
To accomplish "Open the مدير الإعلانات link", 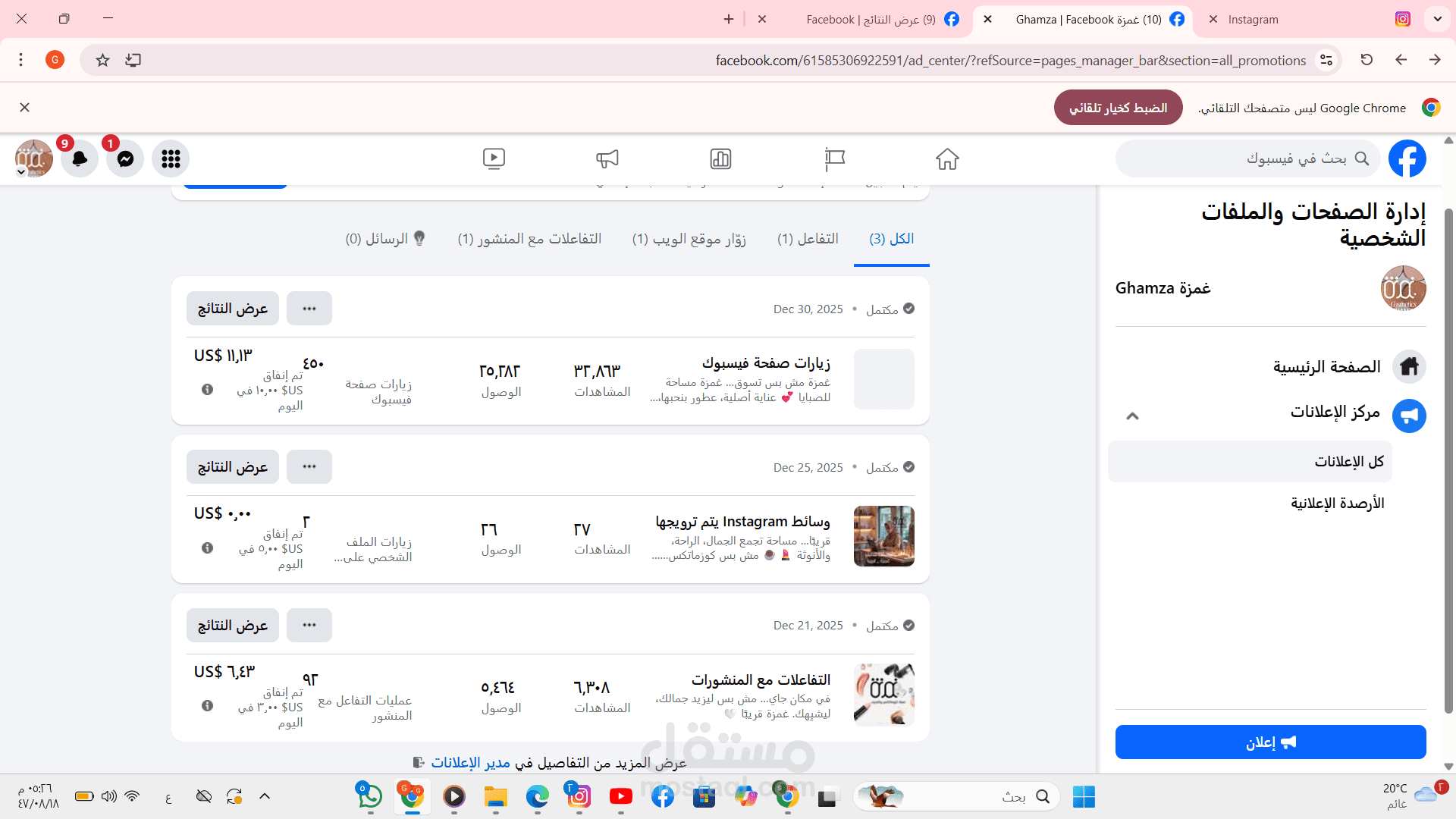I will coord(470,762).
